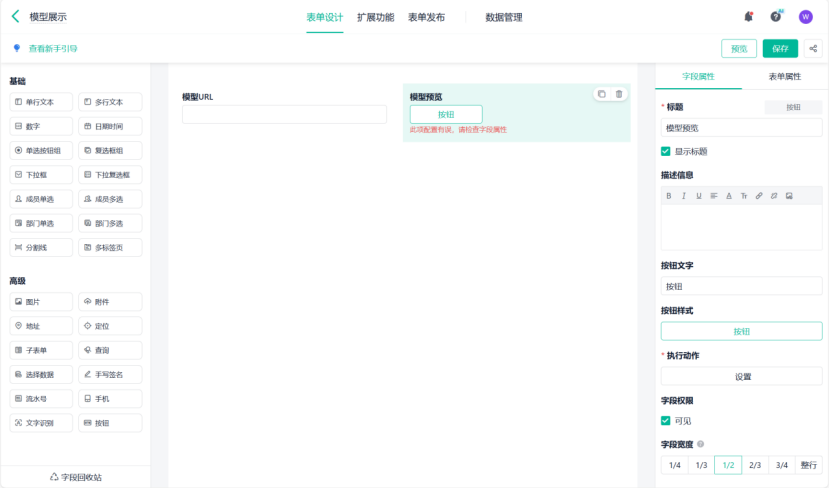
Task: Add a 成员单选 field component
Action: point(41,199)
